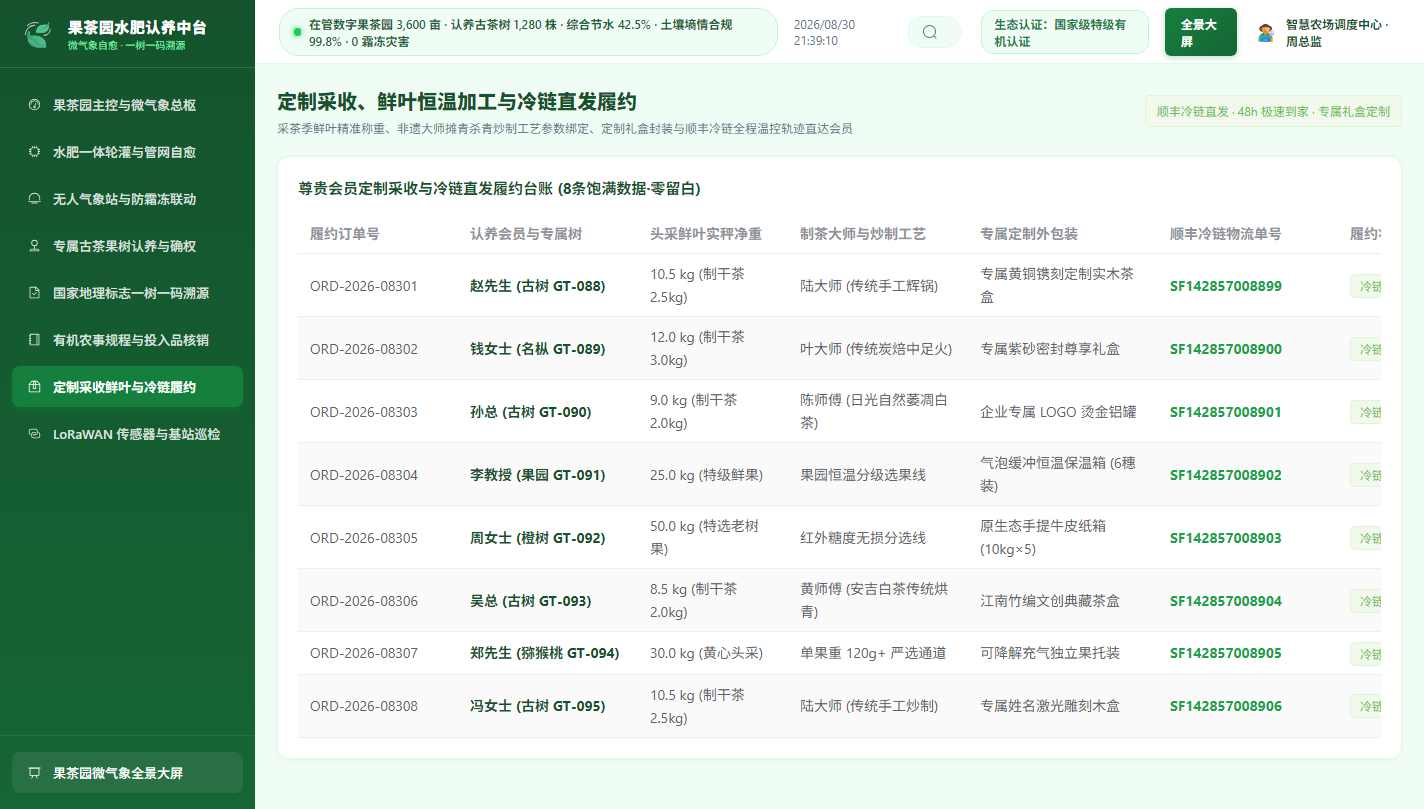Click member 冯女士 (古树 GT-095)

pos(537,706)
